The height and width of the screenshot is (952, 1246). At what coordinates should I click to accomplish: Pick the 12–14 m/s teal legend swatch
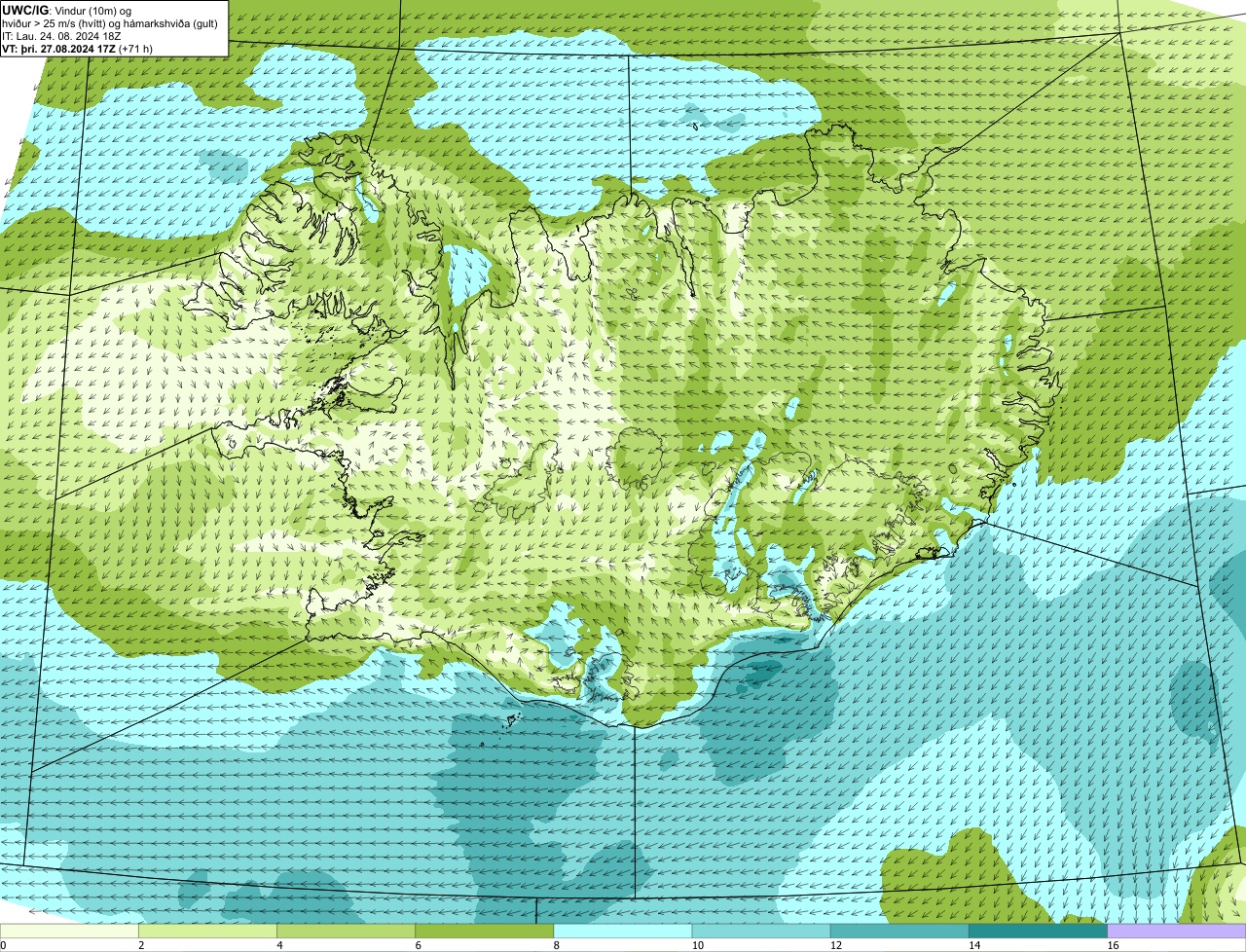click(x=899, y=931)
